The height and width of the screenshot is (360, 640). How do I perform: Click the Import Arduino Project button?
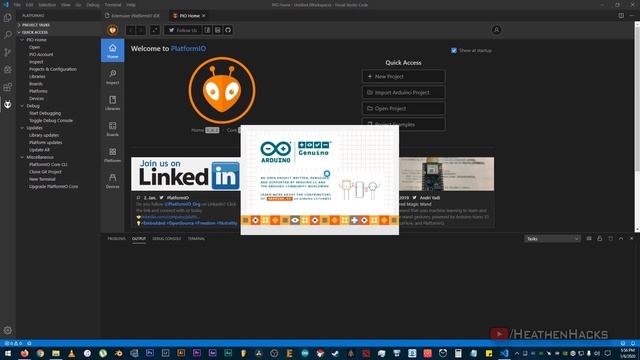(403, 92)
